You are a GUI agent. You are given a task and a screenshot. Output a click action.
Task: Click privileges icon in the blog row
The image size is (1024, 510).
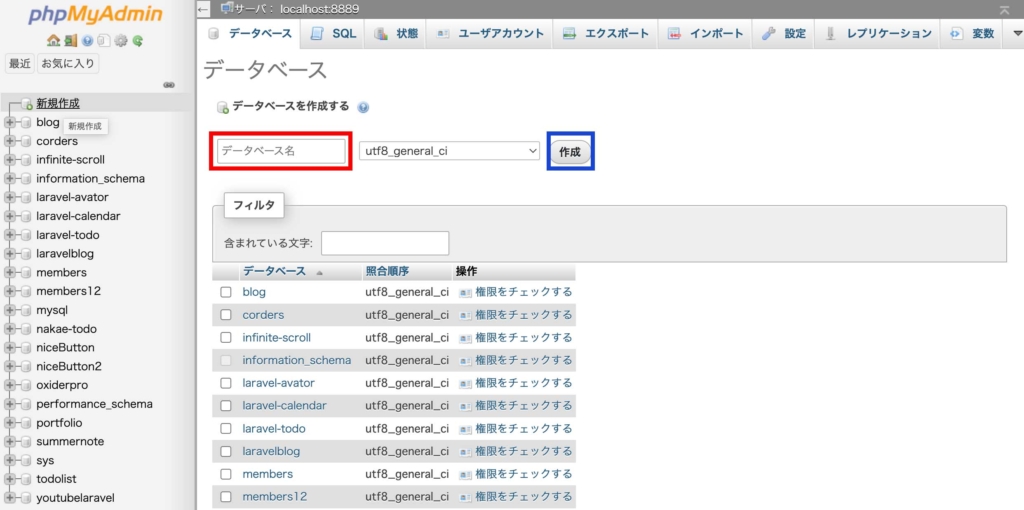[x=465, y=293]
